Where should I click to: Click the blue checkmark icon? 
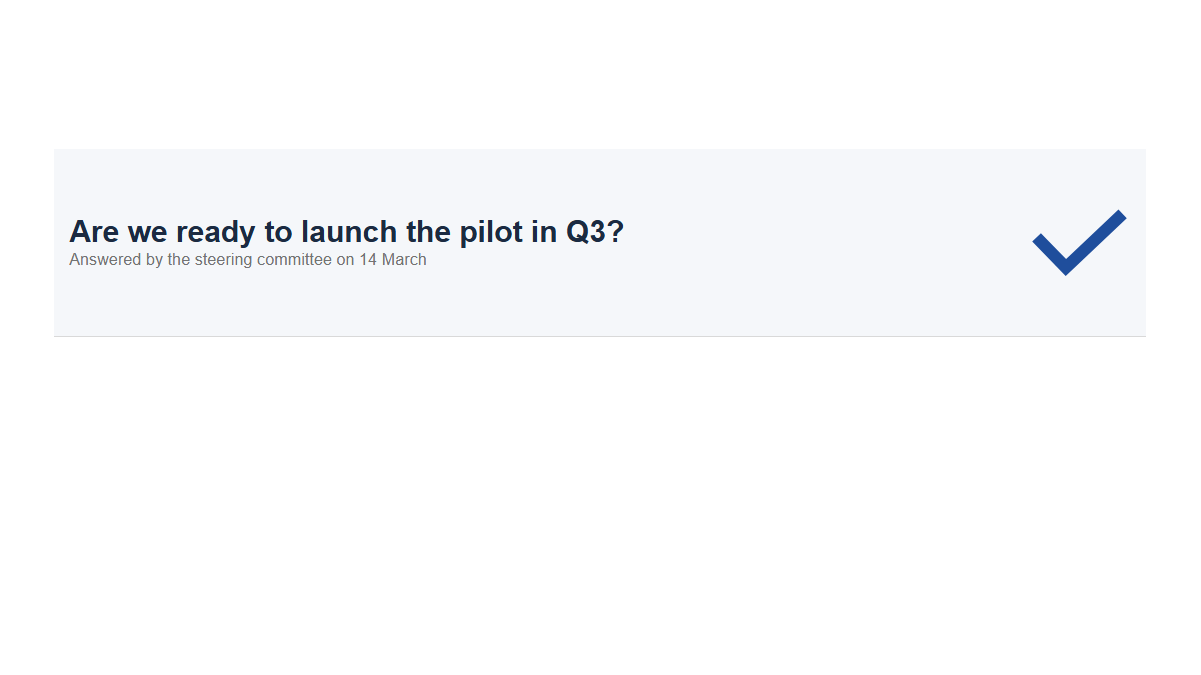pyautogui.click(x=1079, y=243)
